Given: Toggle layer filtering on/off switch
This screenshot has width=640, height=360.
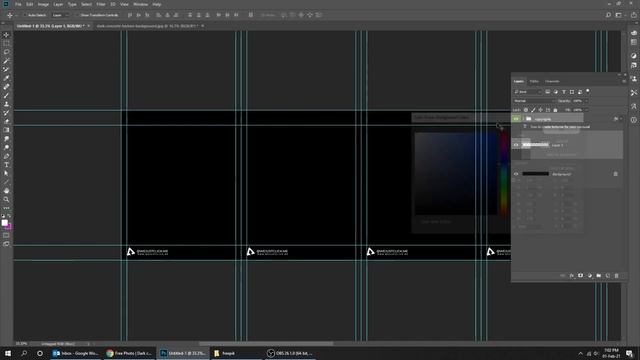Looking at the screenshot, I should click(x=588, y=91).
